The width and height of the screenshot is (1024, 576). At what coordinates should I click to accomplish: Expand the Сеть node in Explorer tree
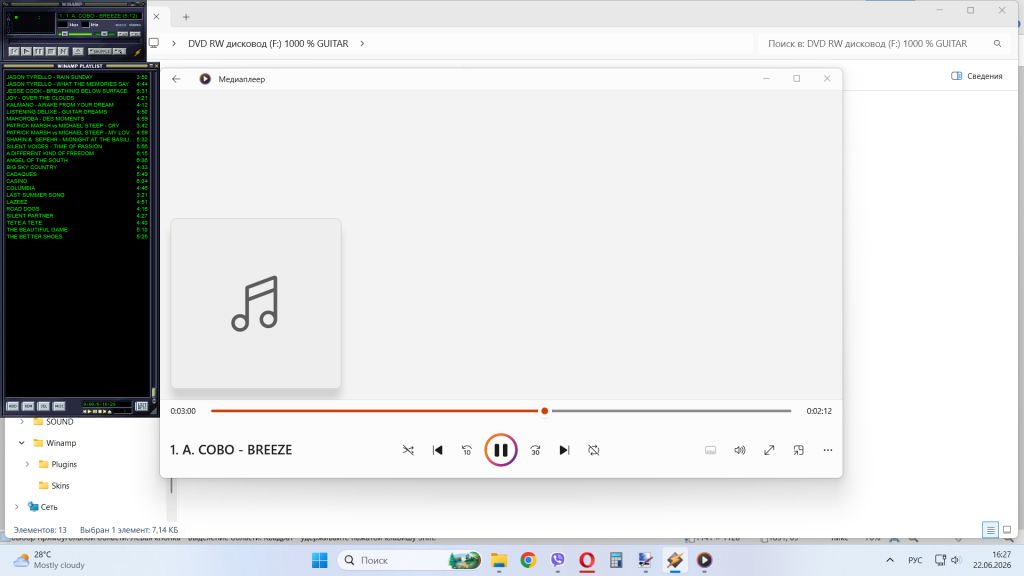coord(16,507)
